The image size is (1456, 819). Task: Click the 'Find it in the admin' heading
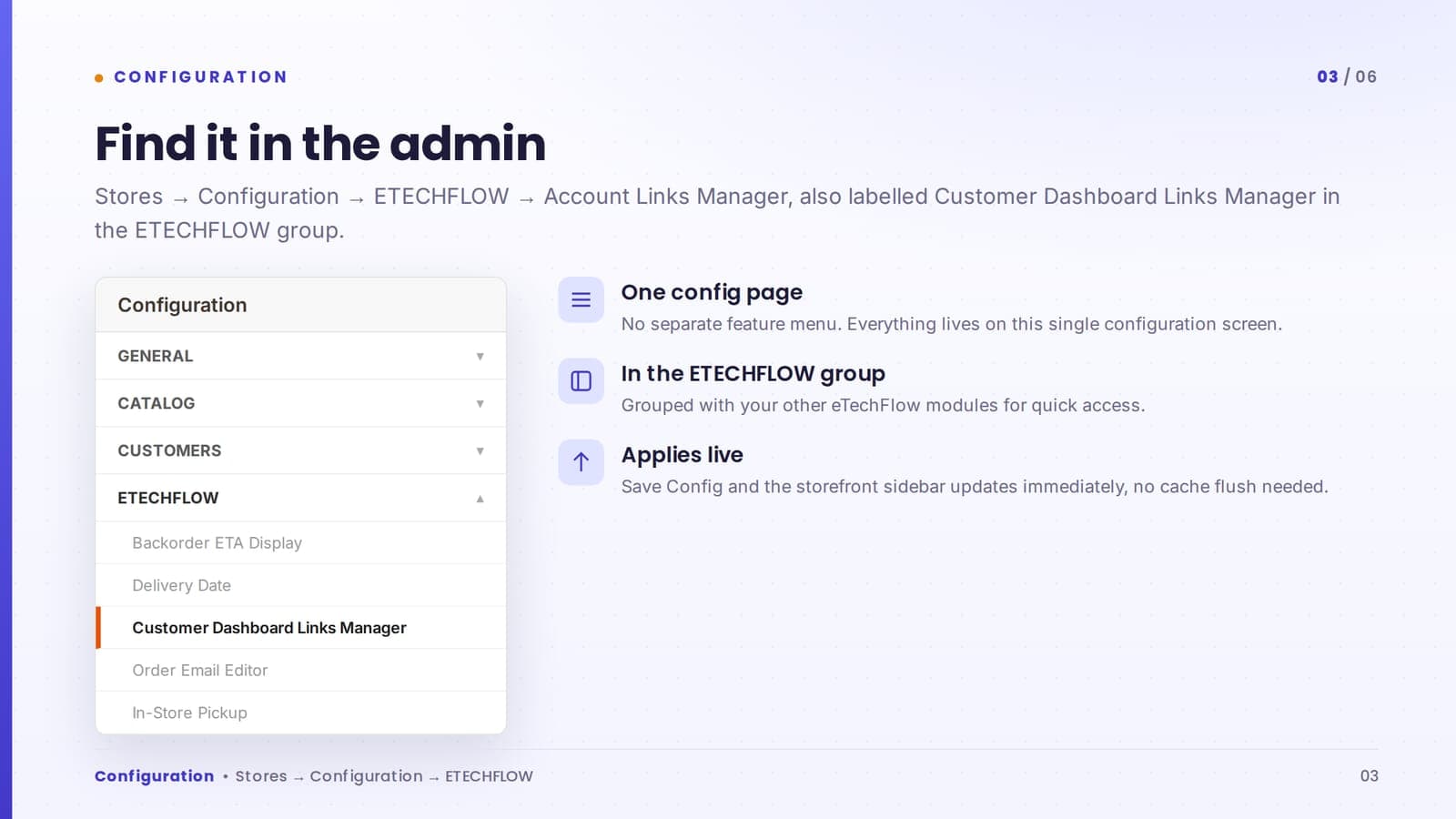tap(320, 144)
